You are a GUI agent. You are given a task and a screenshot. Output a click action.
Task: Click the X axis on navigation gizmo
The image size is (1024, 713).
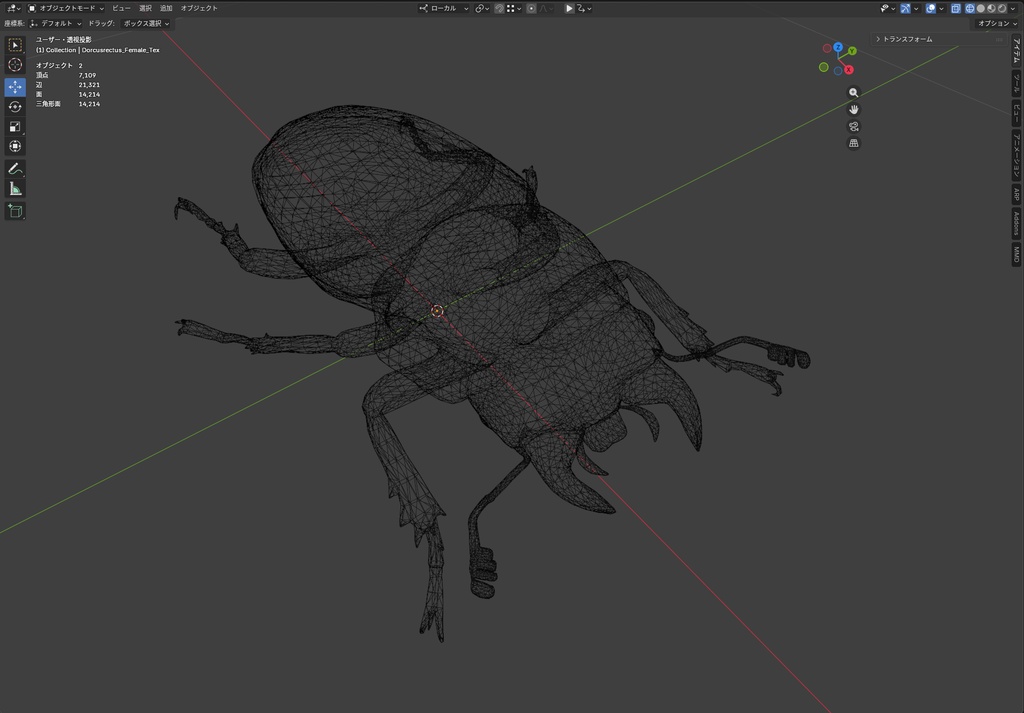click(x=848, y=70)
